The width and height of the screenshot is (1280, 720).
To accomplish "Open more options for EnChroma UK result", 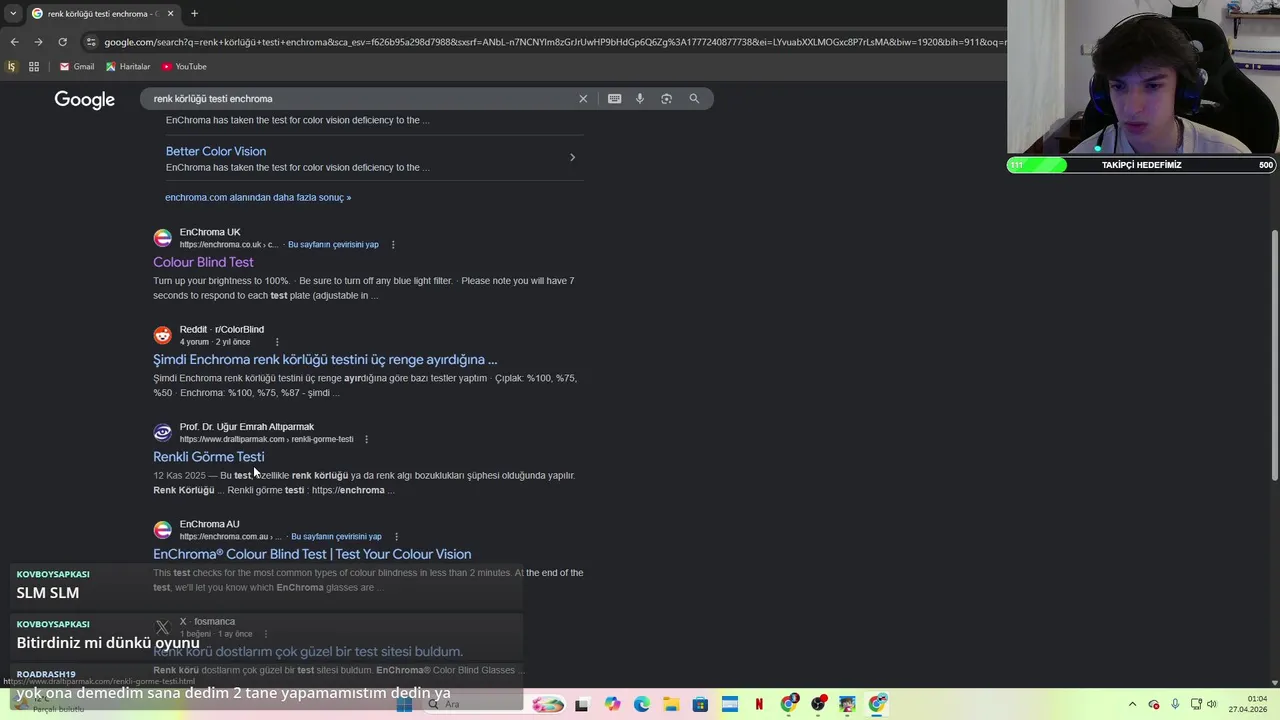I will tap(393, 245).
